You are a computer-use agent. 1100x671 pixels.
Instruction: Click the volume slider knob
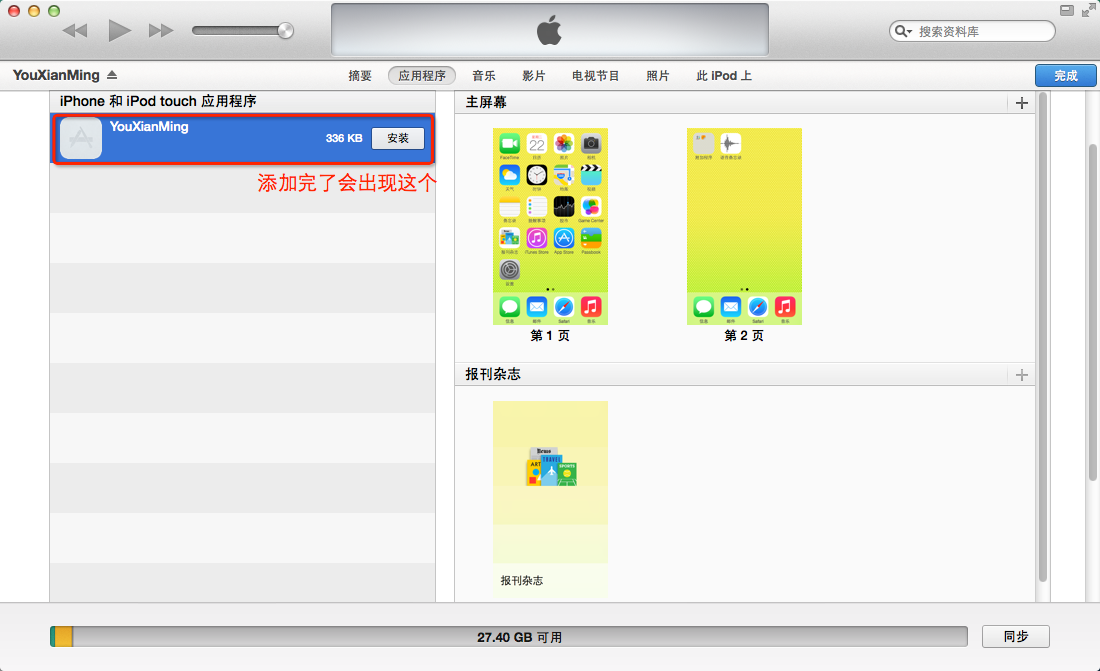pos(285,30)
